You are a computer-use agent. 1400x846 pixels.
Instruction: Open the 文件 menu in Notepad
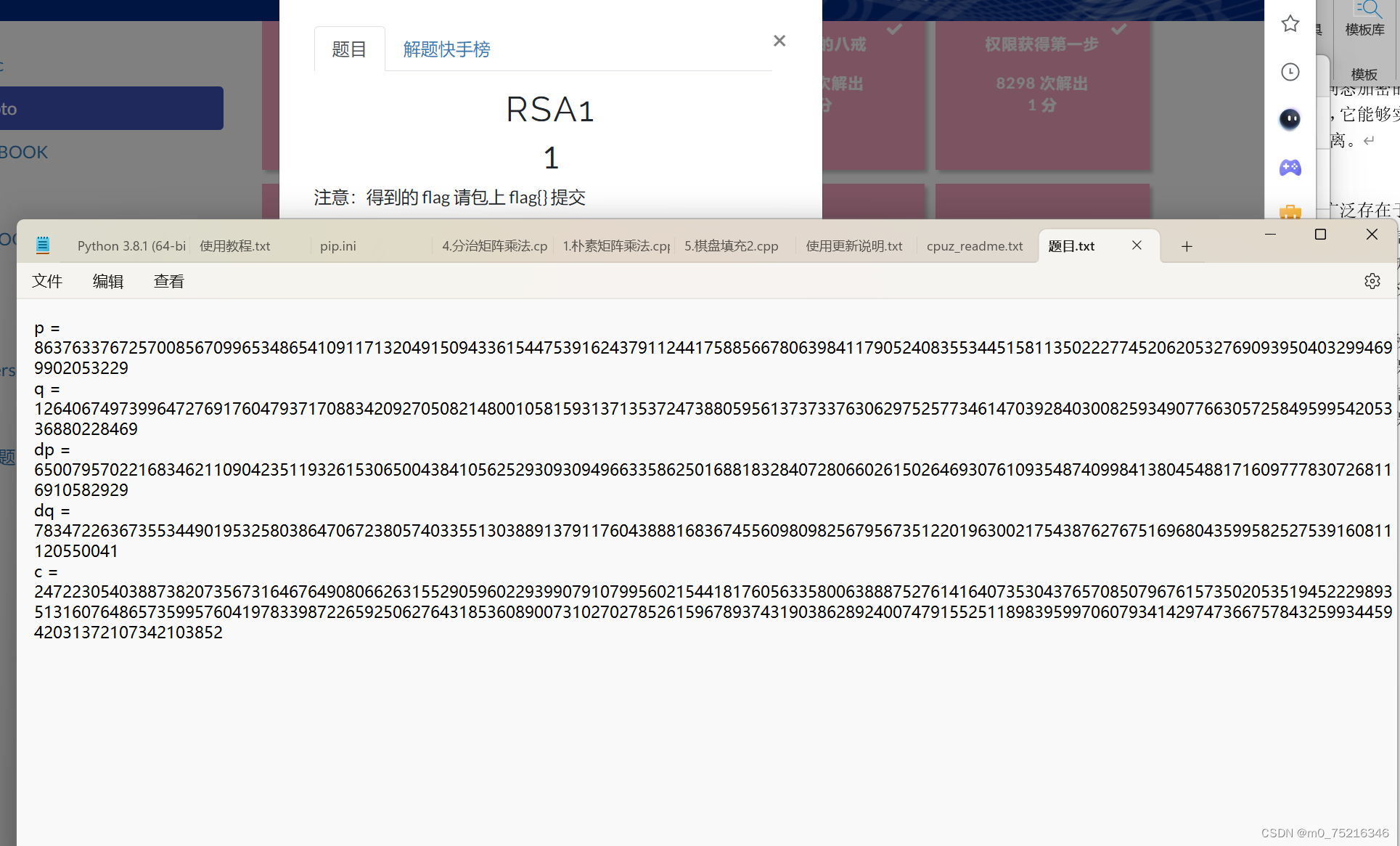point(46,281)
